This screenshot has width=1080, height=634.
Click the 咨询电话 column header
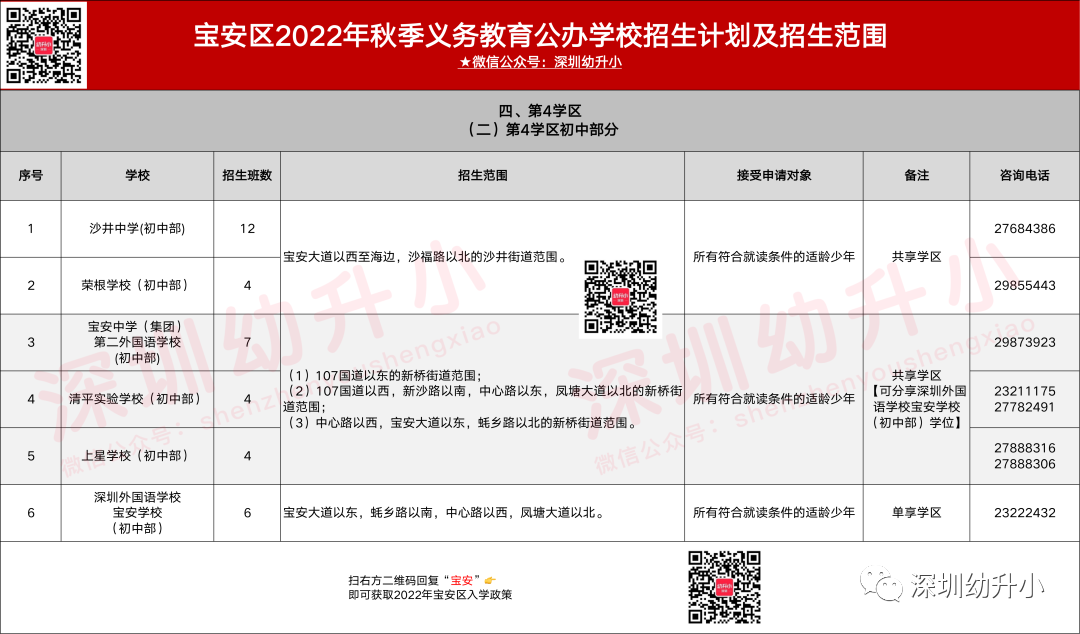(x=1024, y=176)
